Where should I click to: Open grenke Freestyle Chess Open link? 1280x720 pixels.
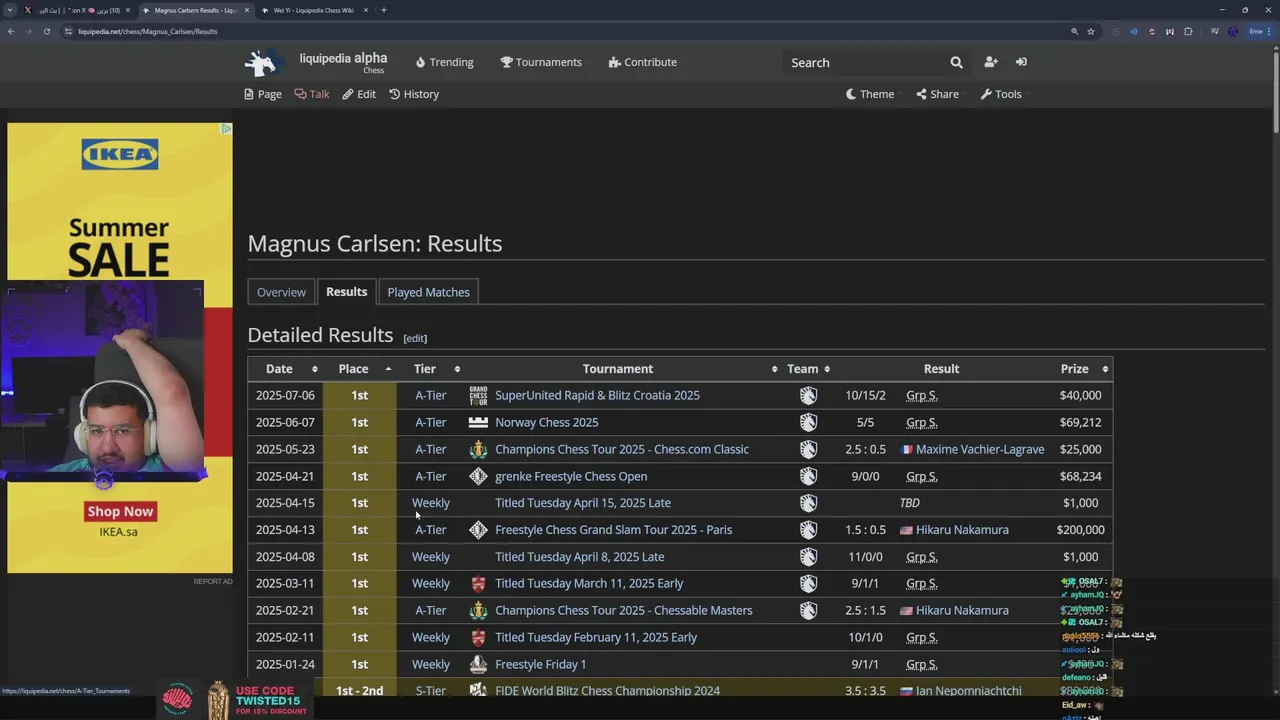pos(571,476)
